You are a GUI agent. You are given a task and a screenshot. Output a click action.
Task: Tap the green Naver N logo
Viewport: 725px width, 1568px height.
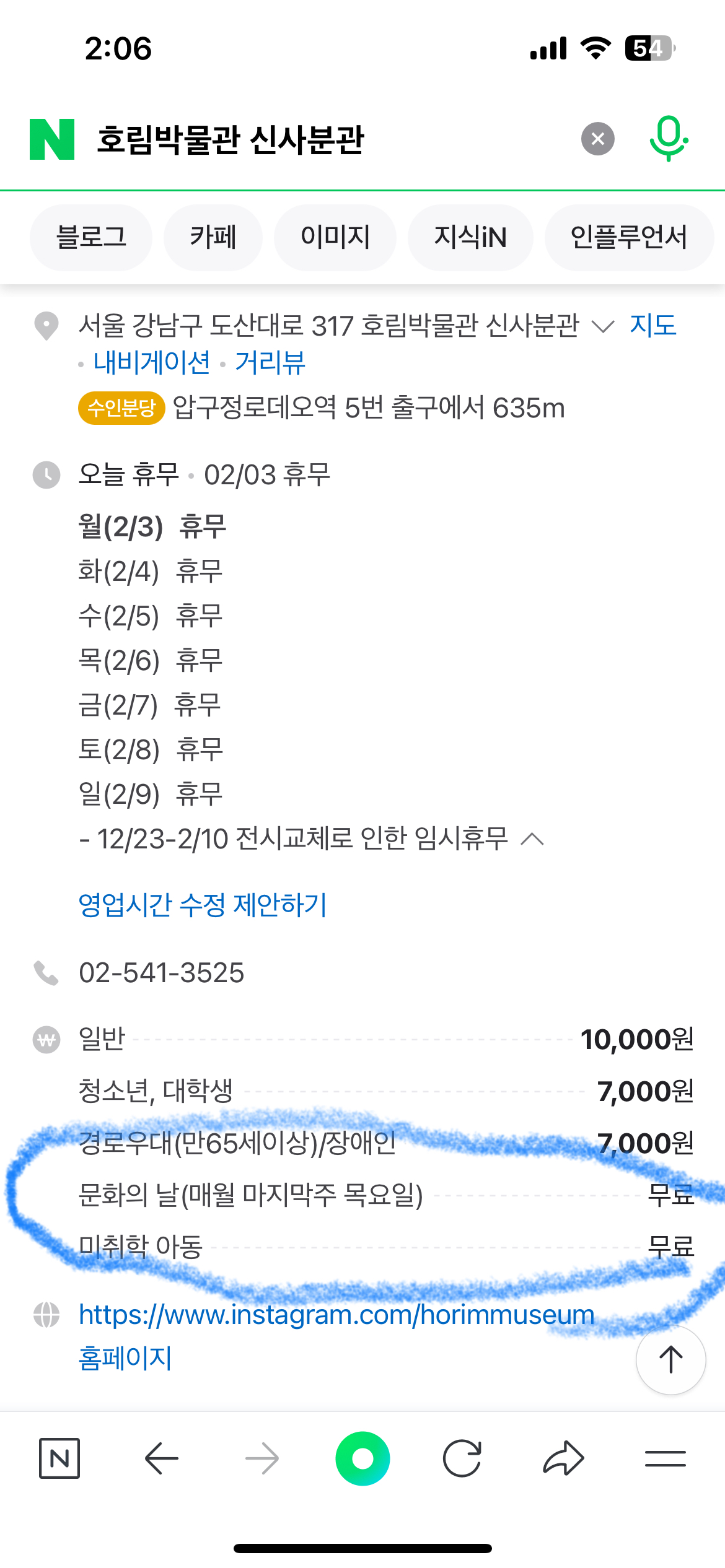point(52,139)
